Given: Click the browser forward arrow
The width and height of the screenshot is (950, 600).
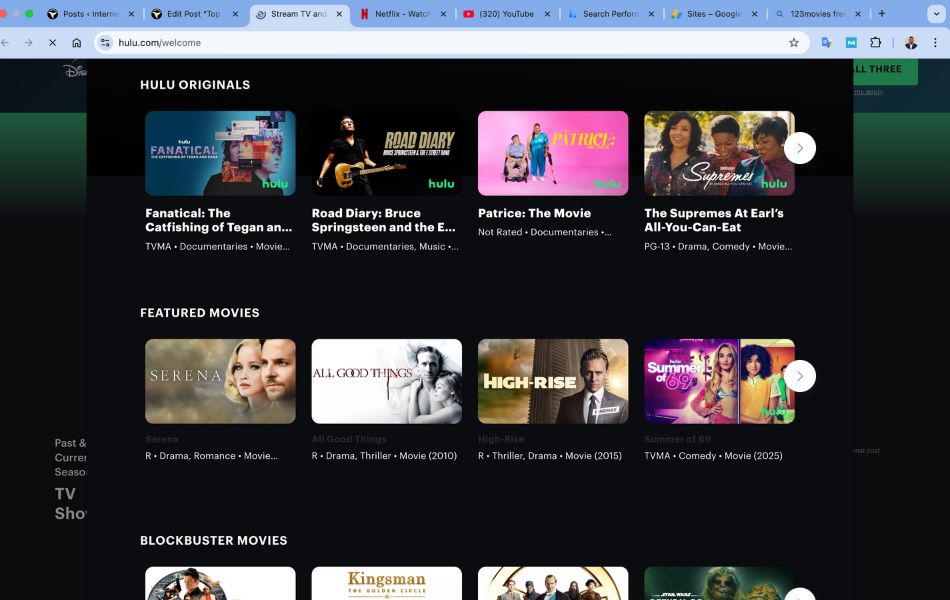Looking at the screenshot, I should (28, 42).
